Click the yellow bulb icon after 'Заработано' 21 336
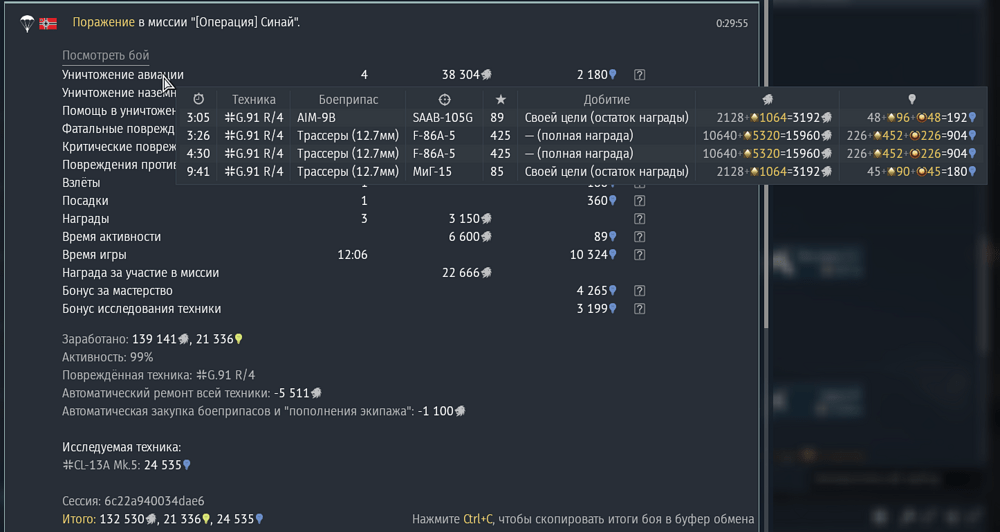Viewport: 1000px width, 532px height. click(x=239, y=339)
